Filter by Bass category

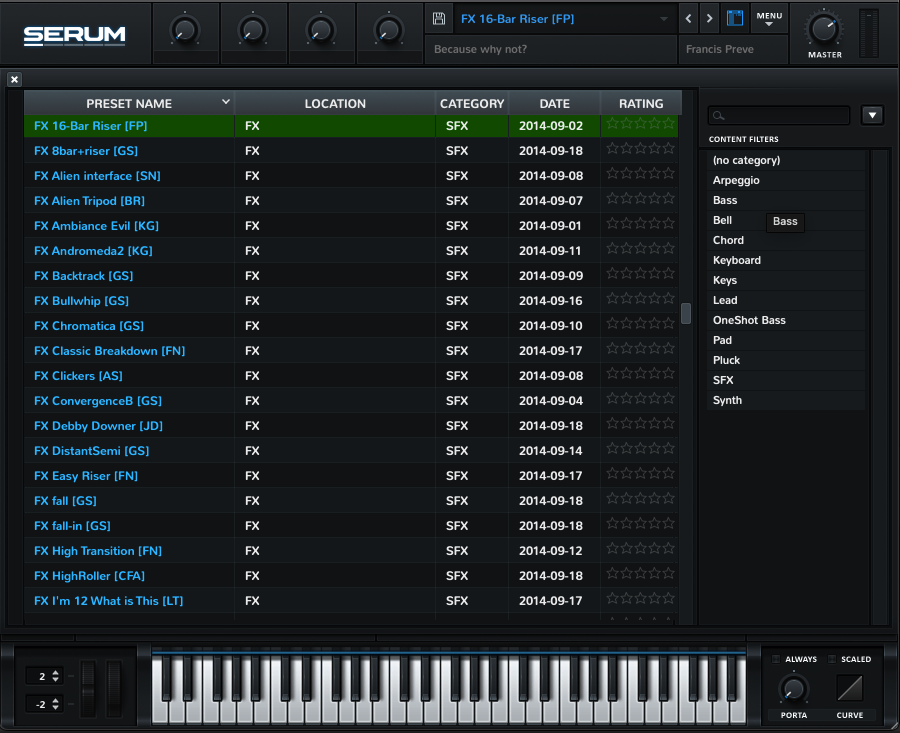click(786, 200)
